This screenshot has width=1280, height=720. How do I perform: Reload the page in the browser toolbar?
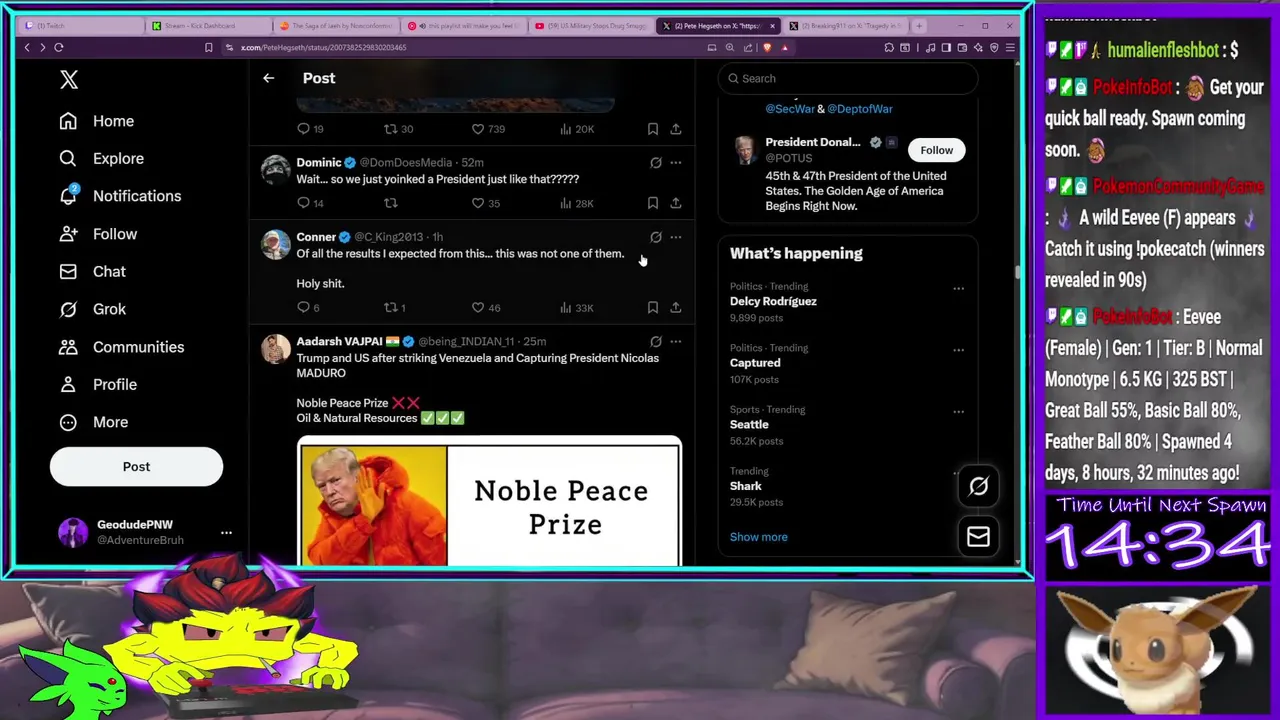(x=59, y=47)
